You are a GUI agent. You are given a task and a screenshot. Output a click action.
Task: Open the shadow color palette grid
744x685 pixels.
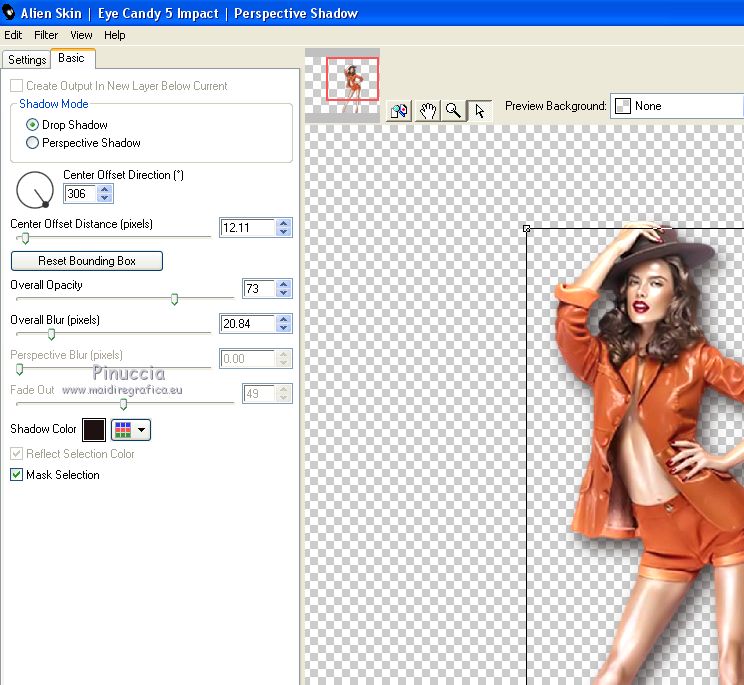point(131,430)
